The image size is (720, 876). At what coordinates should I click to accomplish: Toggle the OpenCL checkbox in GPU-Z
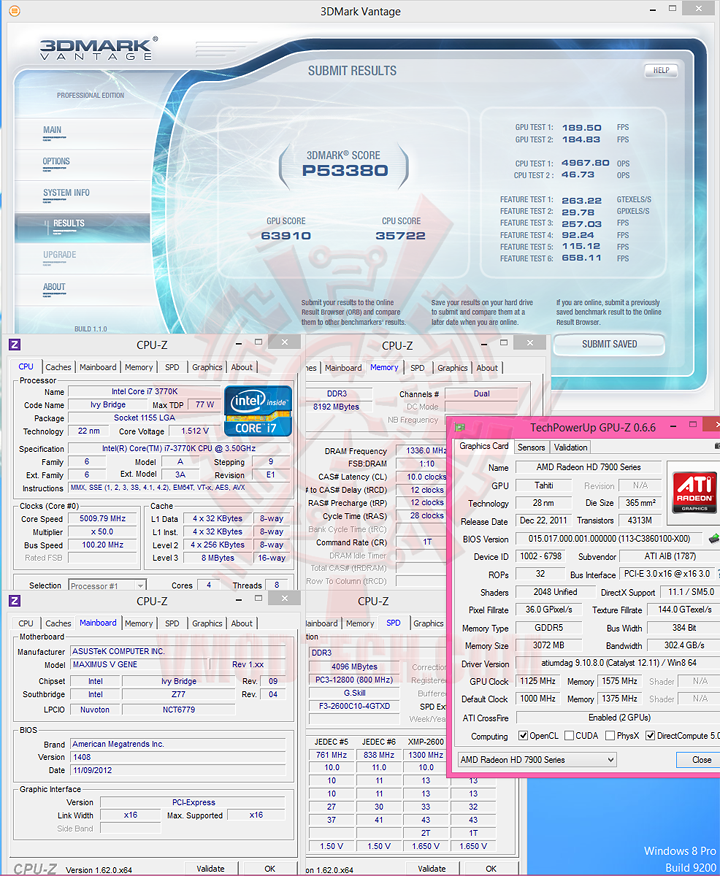(x=523, y=736)
